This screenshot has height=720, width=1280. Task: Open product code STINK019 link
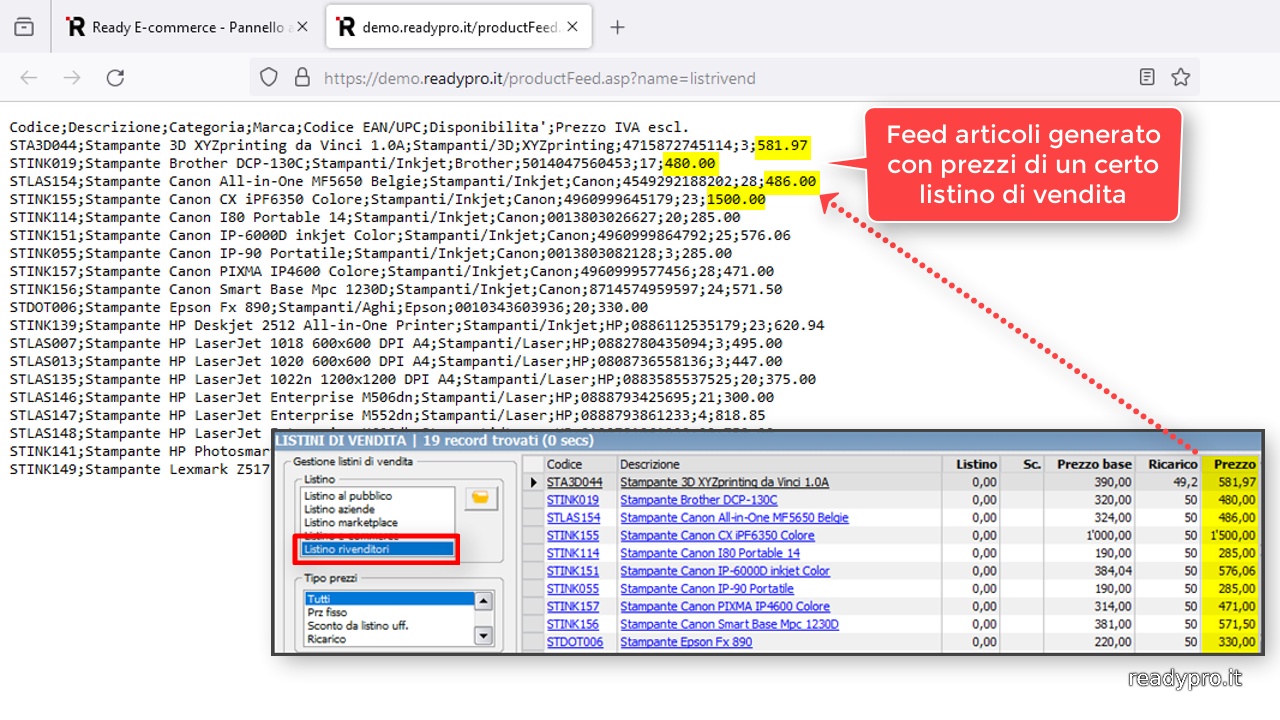coord(573,500)
